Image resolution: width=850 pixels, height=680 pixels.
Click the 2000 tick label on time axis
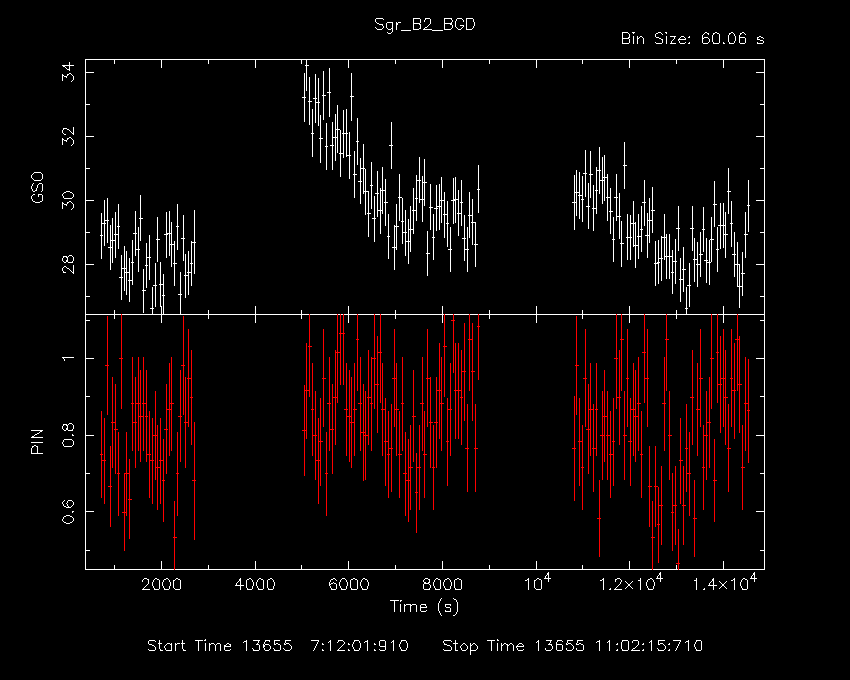(x=161, y=585)
